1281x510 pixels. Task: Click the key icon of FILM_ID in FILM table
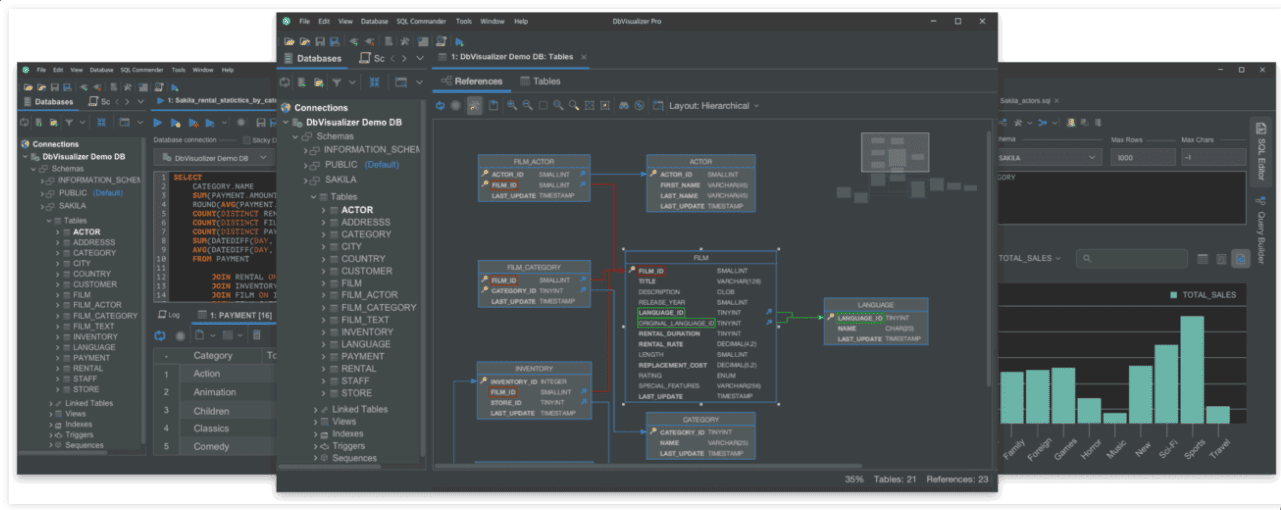coord(632,271)
